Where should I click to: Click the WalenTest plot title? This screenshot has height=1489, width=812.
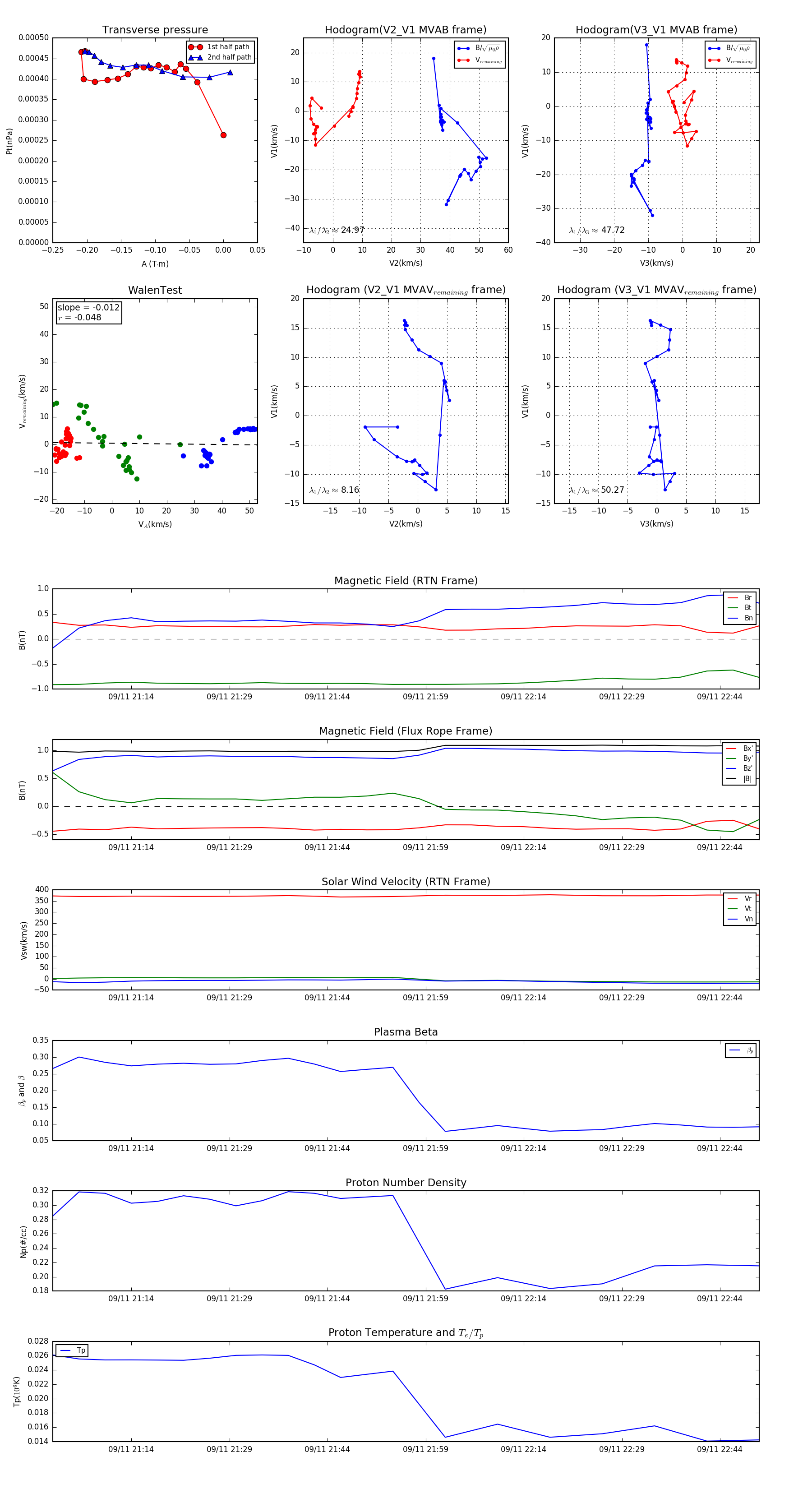coord(155,290)
